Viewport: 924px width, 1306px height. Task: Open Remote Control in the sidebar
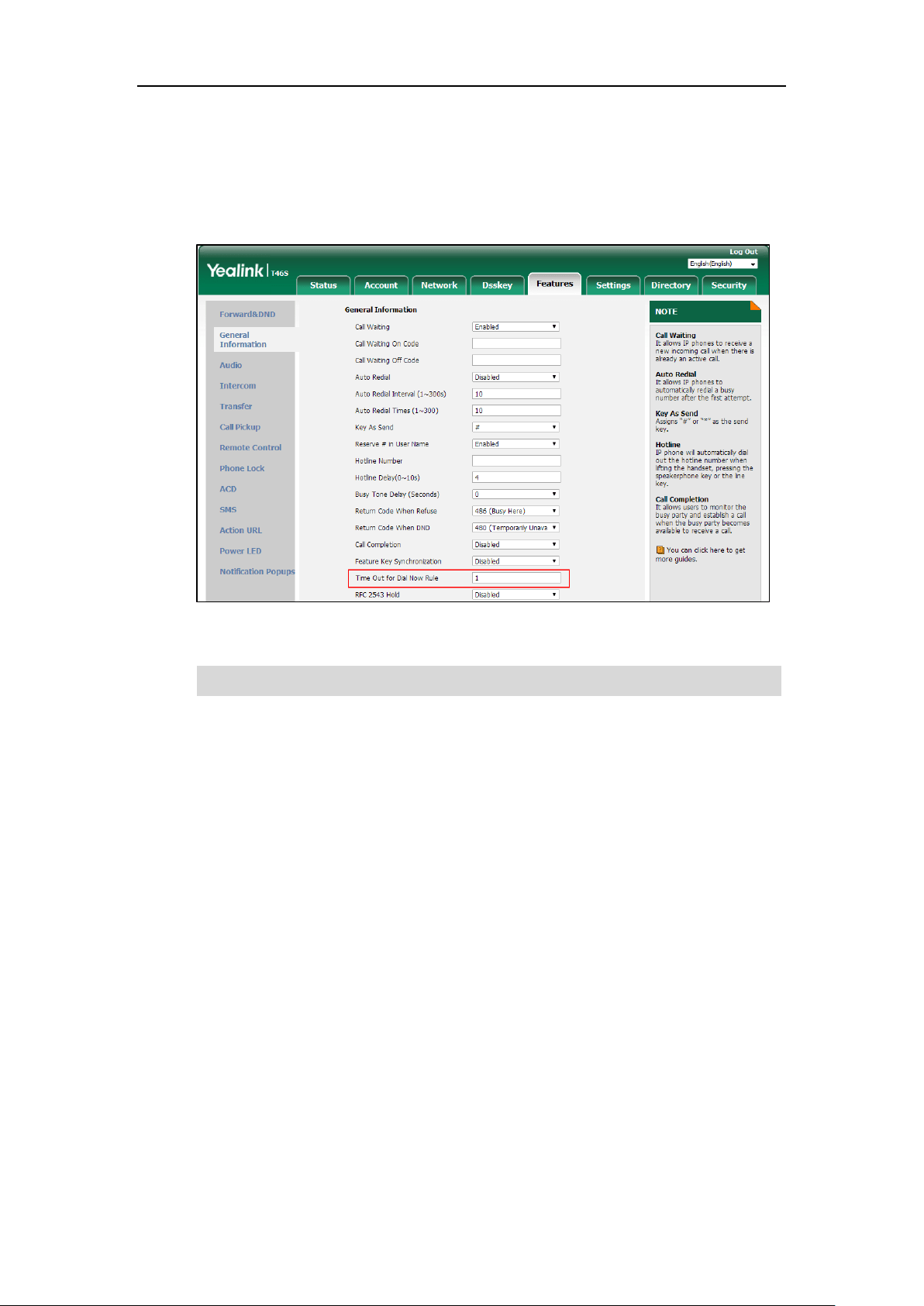[x=250, y=448]
